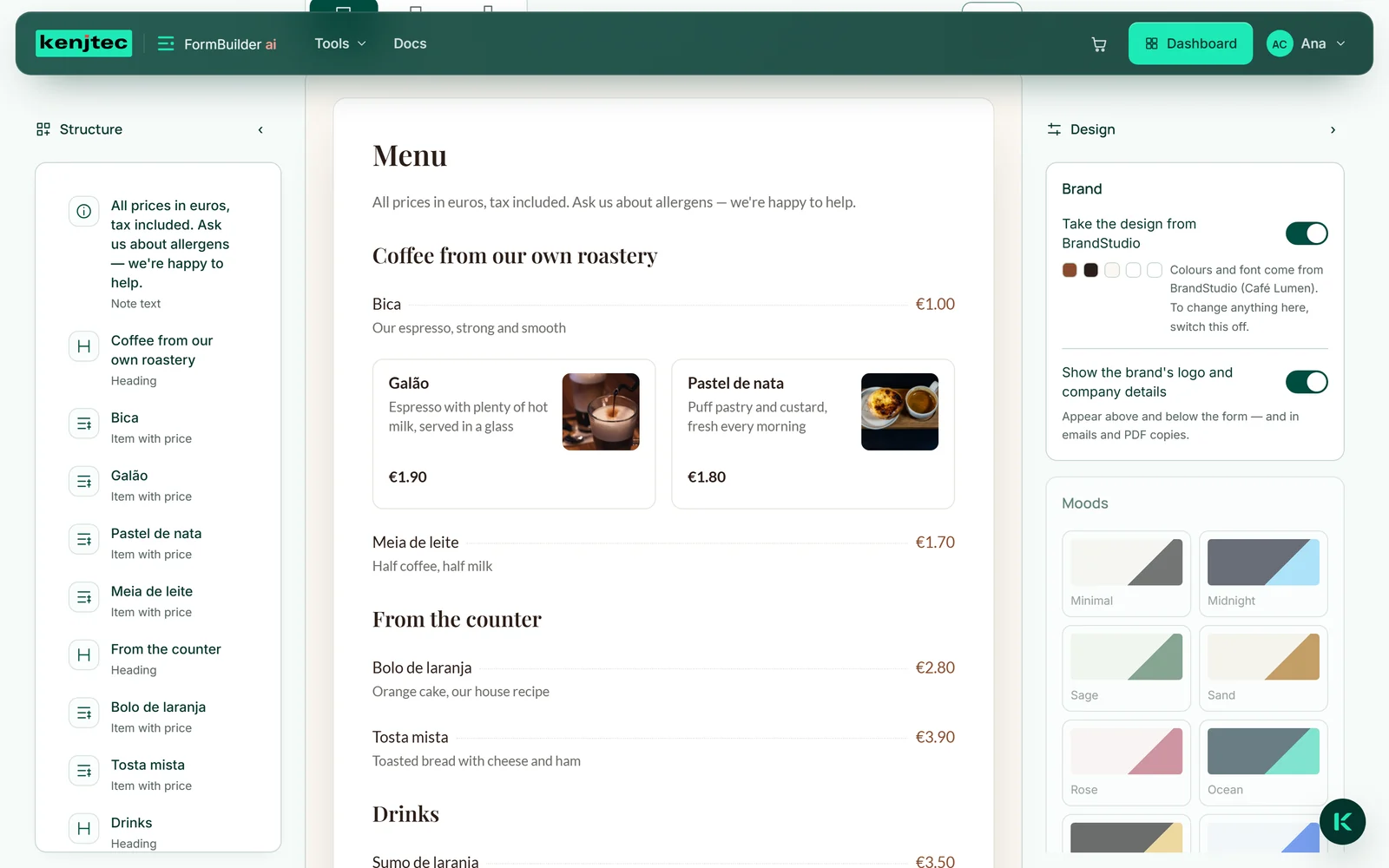Screen dimensions: 1389x868
Task: Select the Tosta mista price €3.90
Action: point(935,737)
